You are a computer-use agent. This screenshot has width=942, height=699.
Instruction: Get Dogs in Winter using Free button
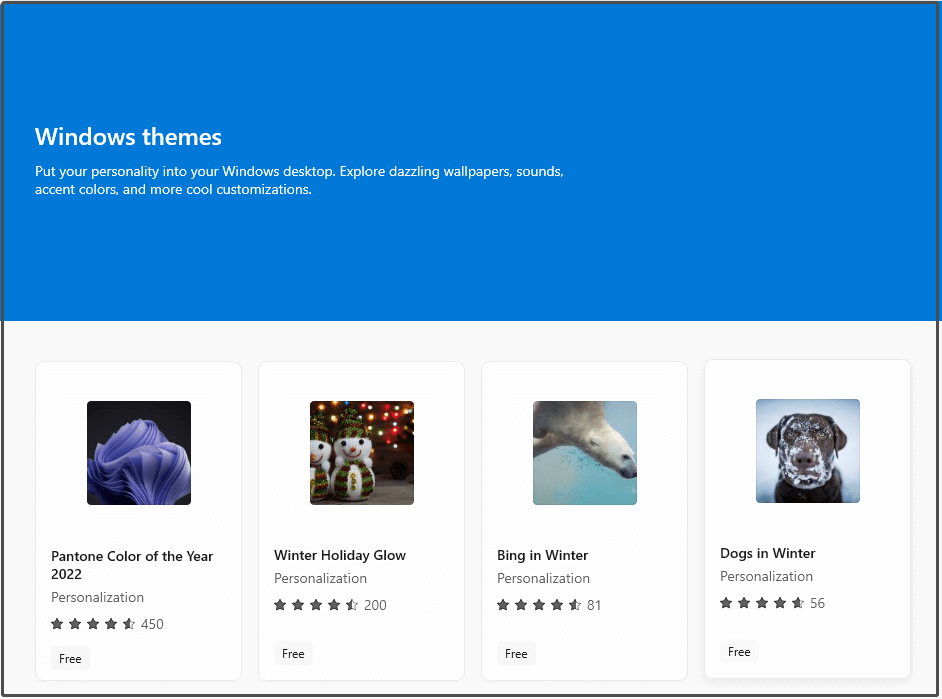(x=739, y=652)
